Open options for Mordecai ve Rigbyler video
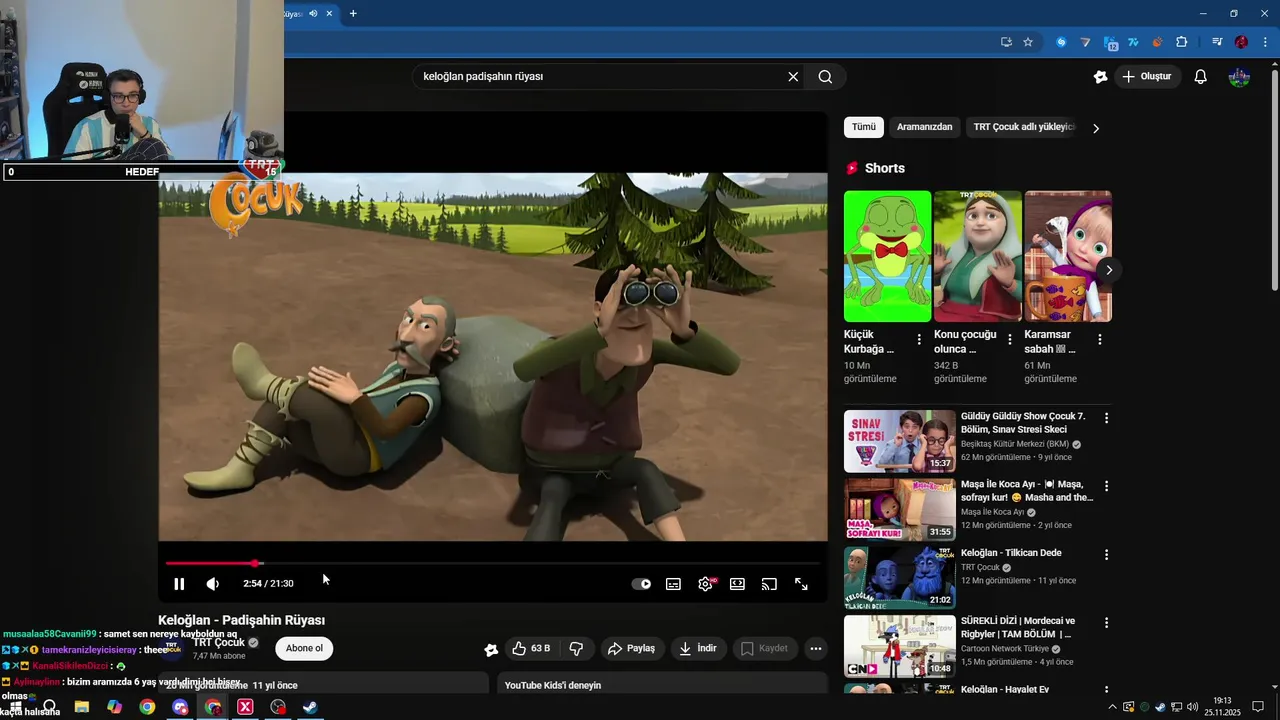This screenshot has width=1280, height=720. click(1106, 622)
